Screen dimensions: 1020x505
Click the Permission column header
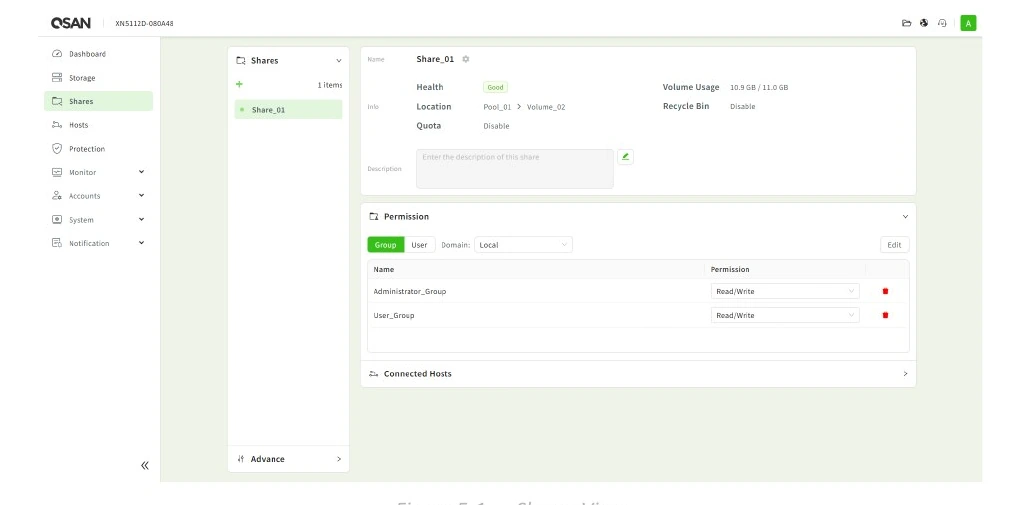pyautogui.click(x=730, y=269)
